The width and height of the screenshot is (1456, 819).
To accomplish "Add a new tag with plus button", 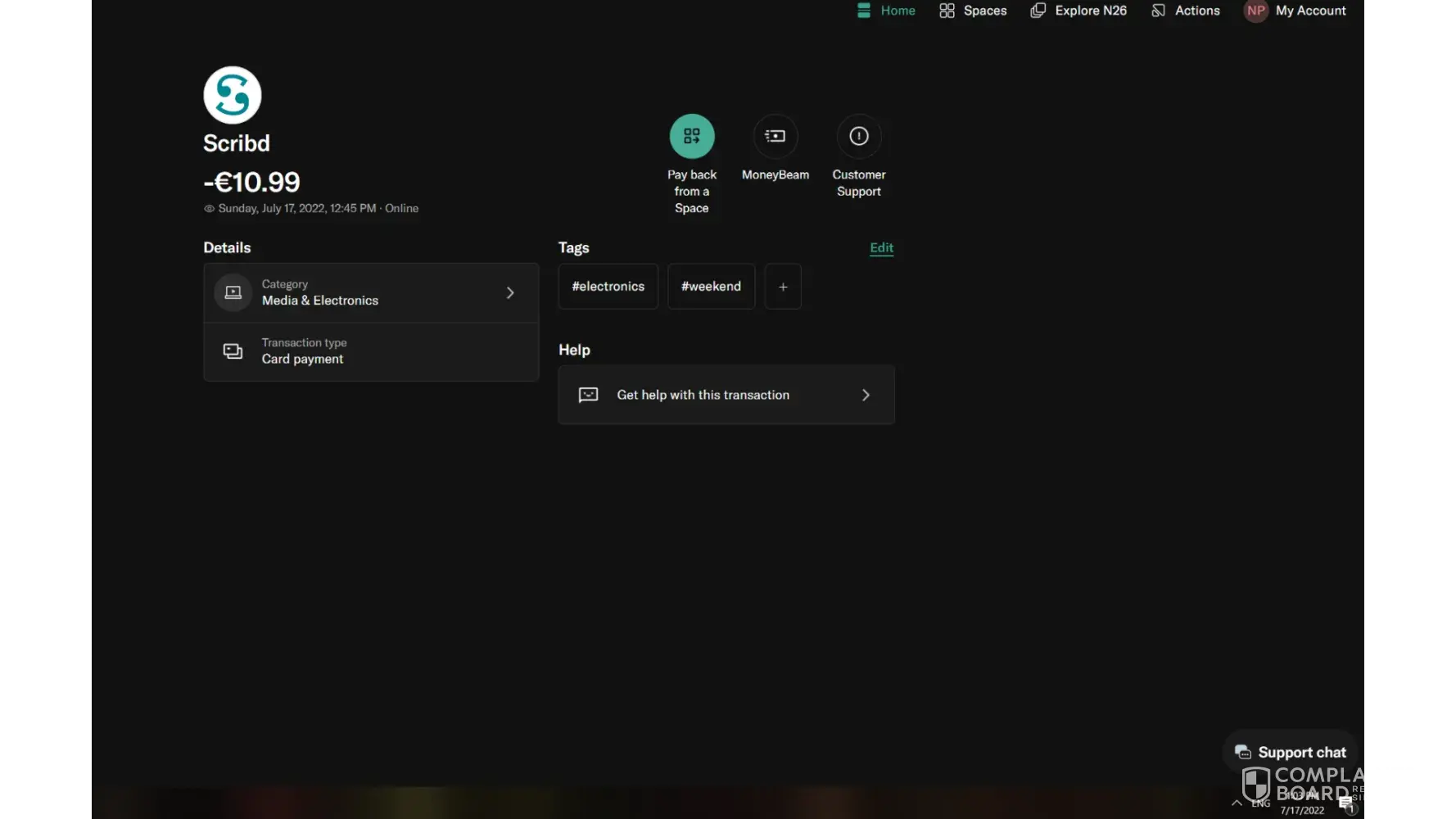I will pos(783,287).
